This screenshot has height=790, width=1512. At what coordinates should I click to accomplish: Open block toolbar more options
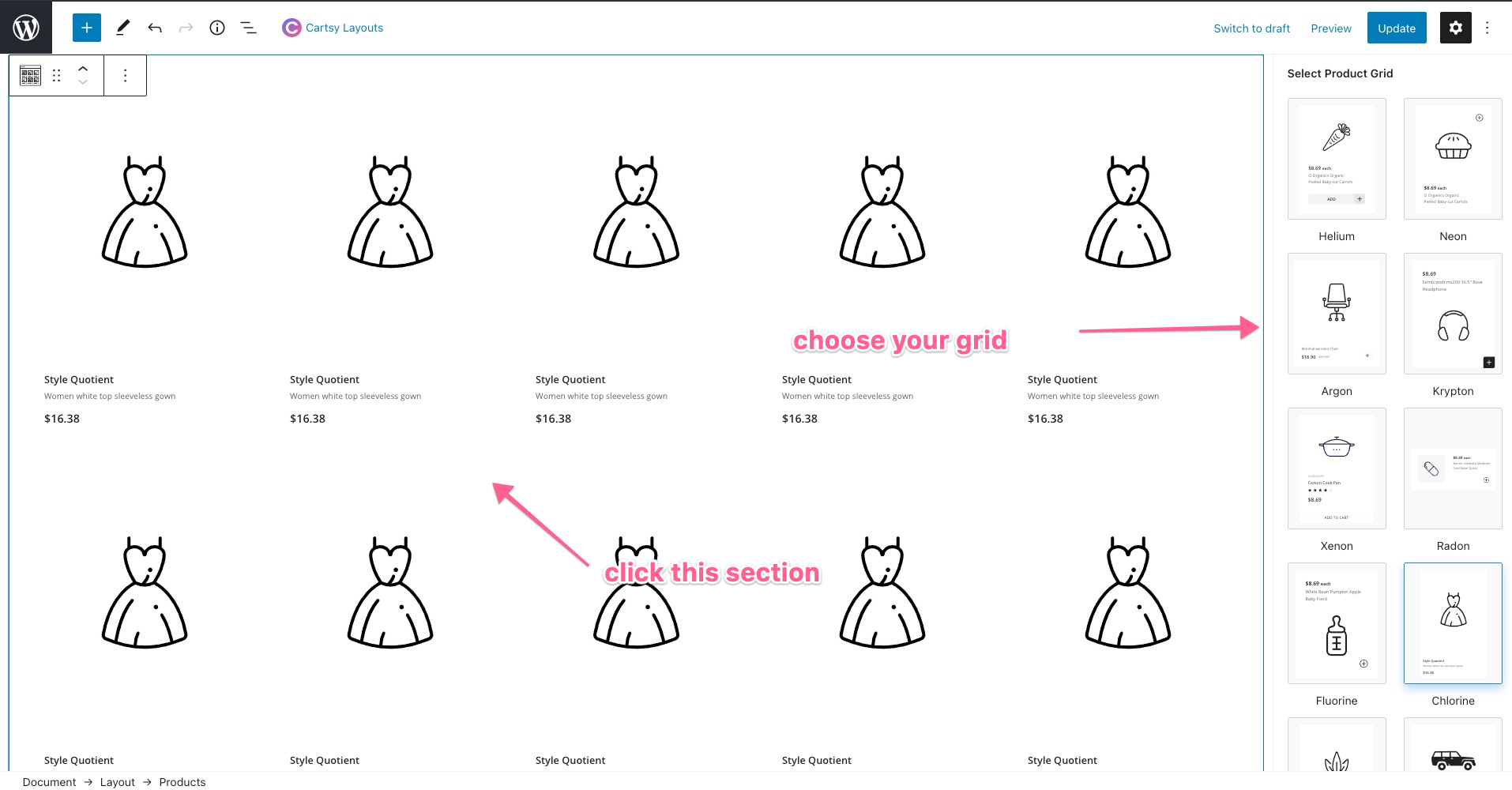tap(125, 76)
